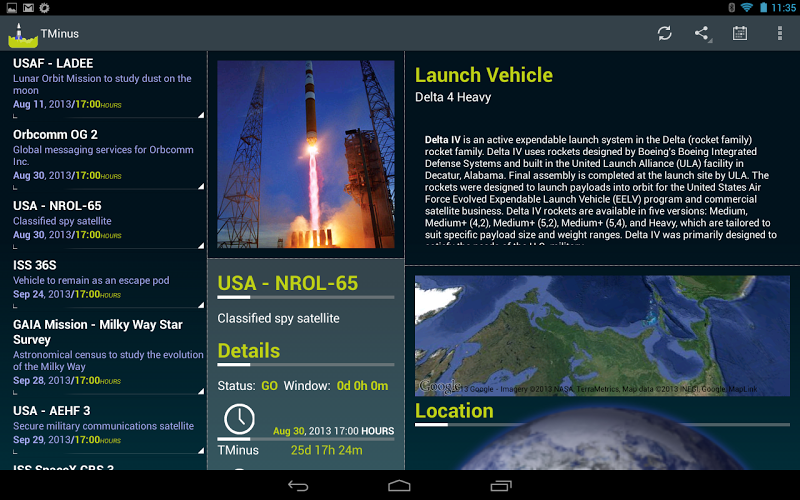The image size is (800, 500).
Task: Expand the USAF - LADEE corner triangle
Action: tap(201, 115)
